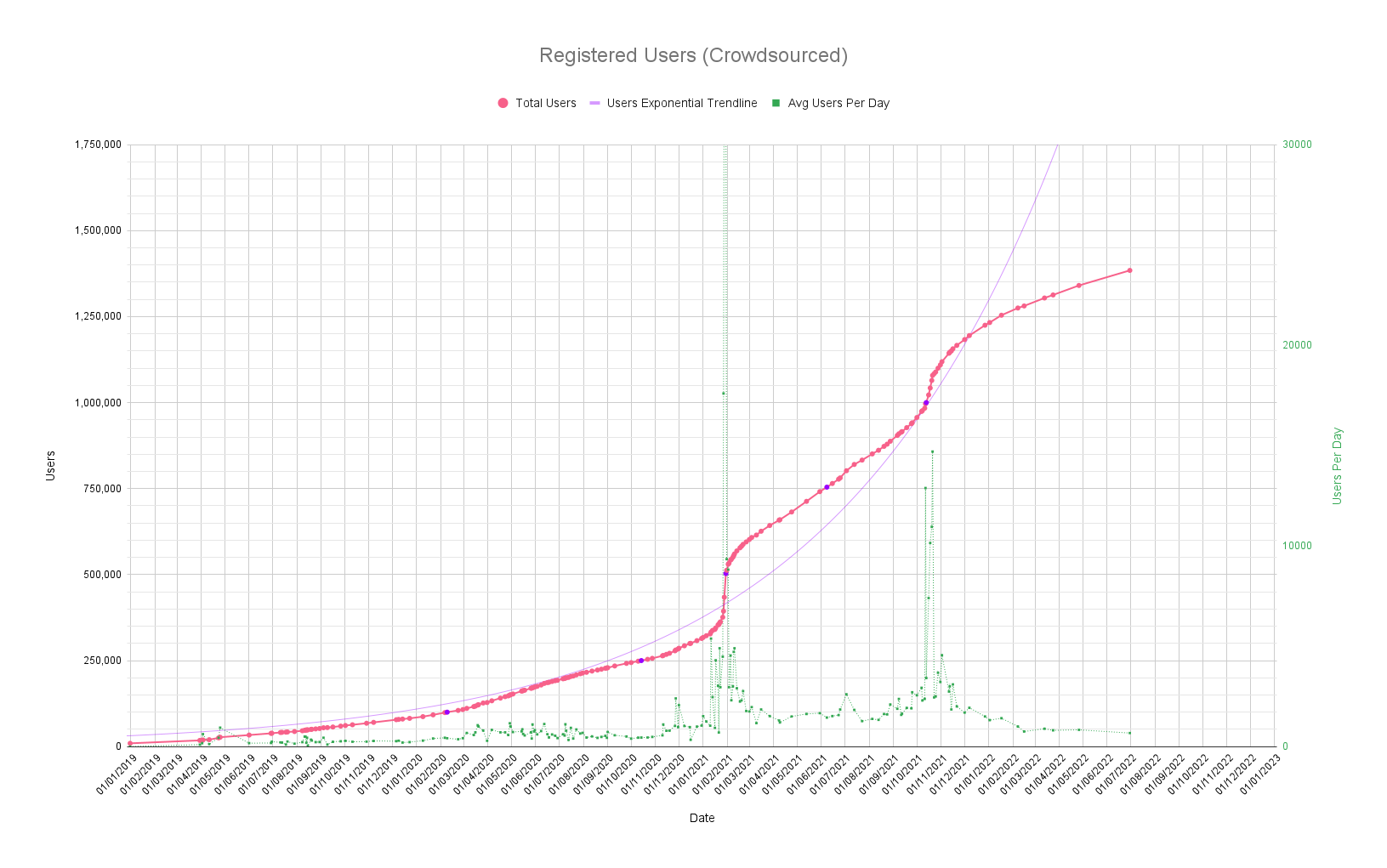Click the green peak point near 15000 per day
Screen dimensions: 1387x868
tap(932, 451)
